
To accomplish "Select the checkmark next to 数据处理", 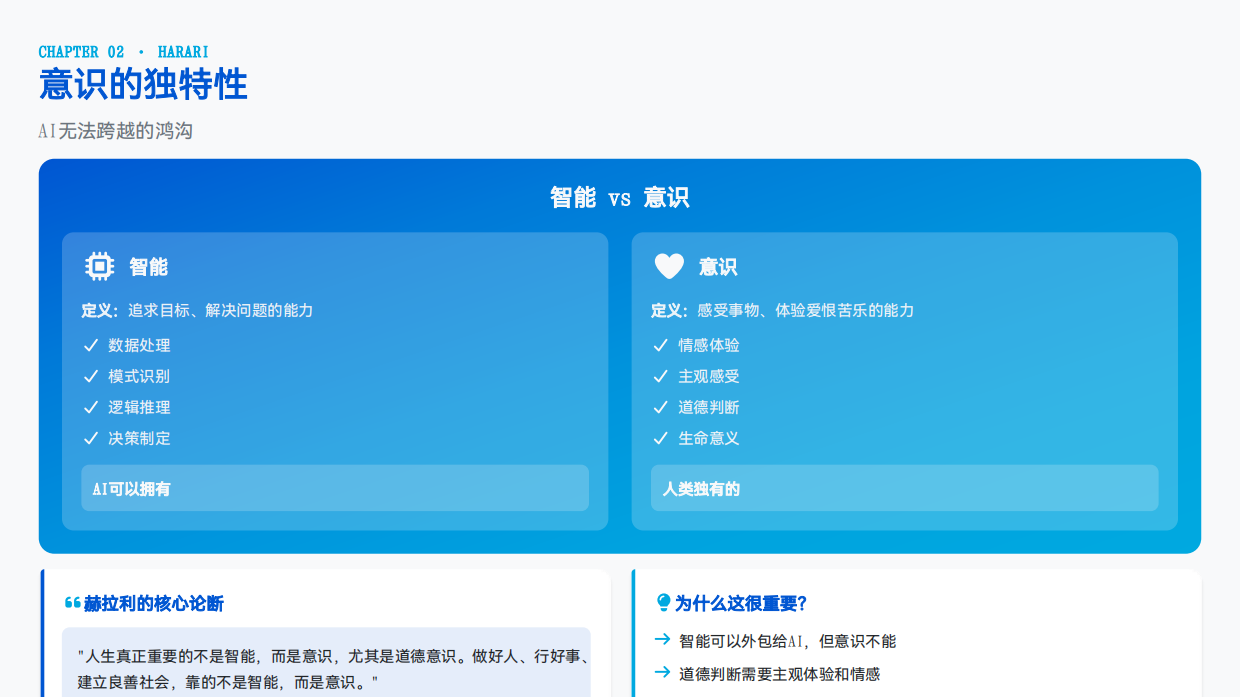I will tap(88, 345).
